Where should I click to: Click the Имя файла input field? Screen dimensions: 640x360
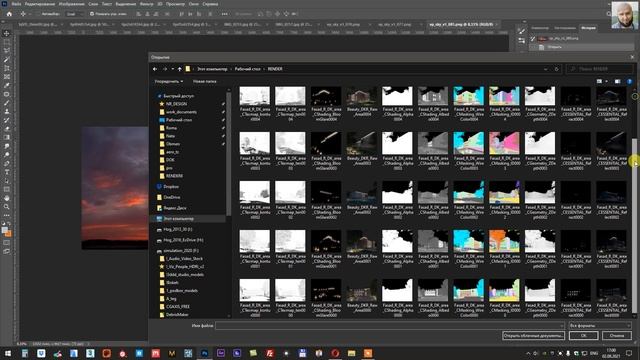(389, 325)
